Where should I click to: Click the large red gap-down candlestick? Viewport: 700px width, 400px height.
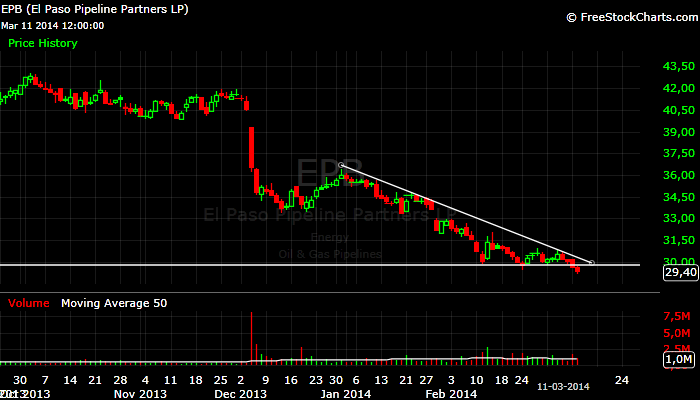pyautogui.click(x=251, y=148)
